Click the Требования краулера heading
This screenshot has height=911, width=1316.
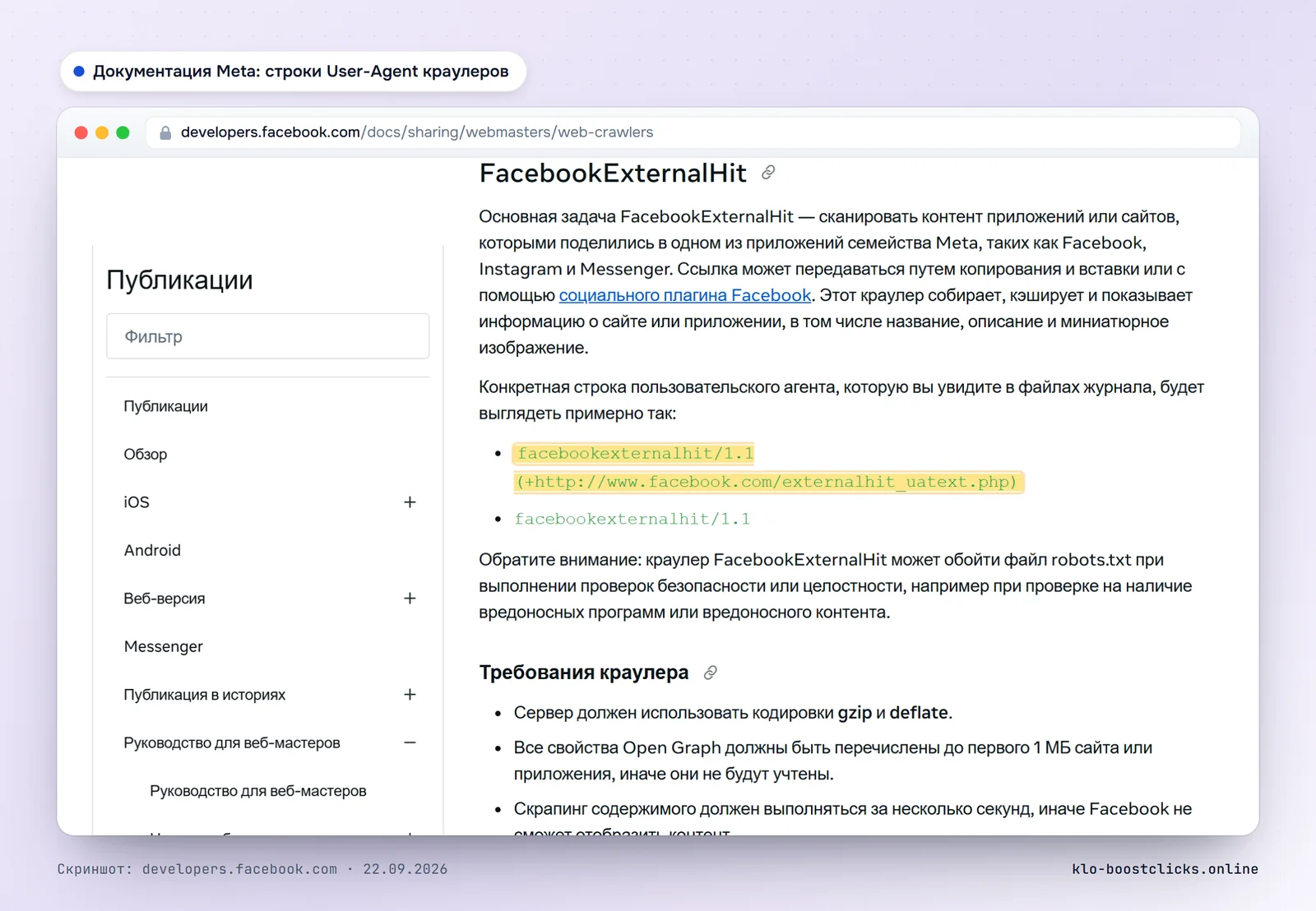(x=584, y=673)
